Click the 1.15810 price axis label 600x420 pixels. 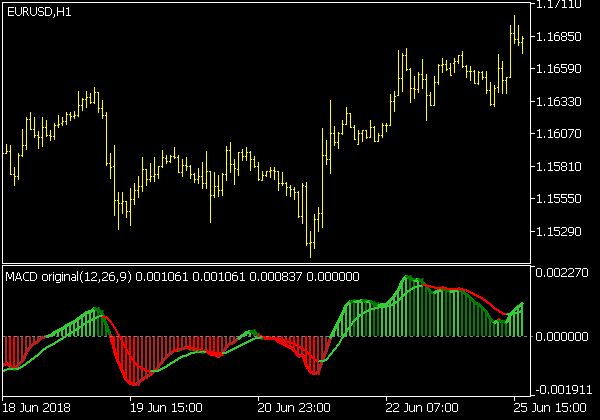pos(560,167)
